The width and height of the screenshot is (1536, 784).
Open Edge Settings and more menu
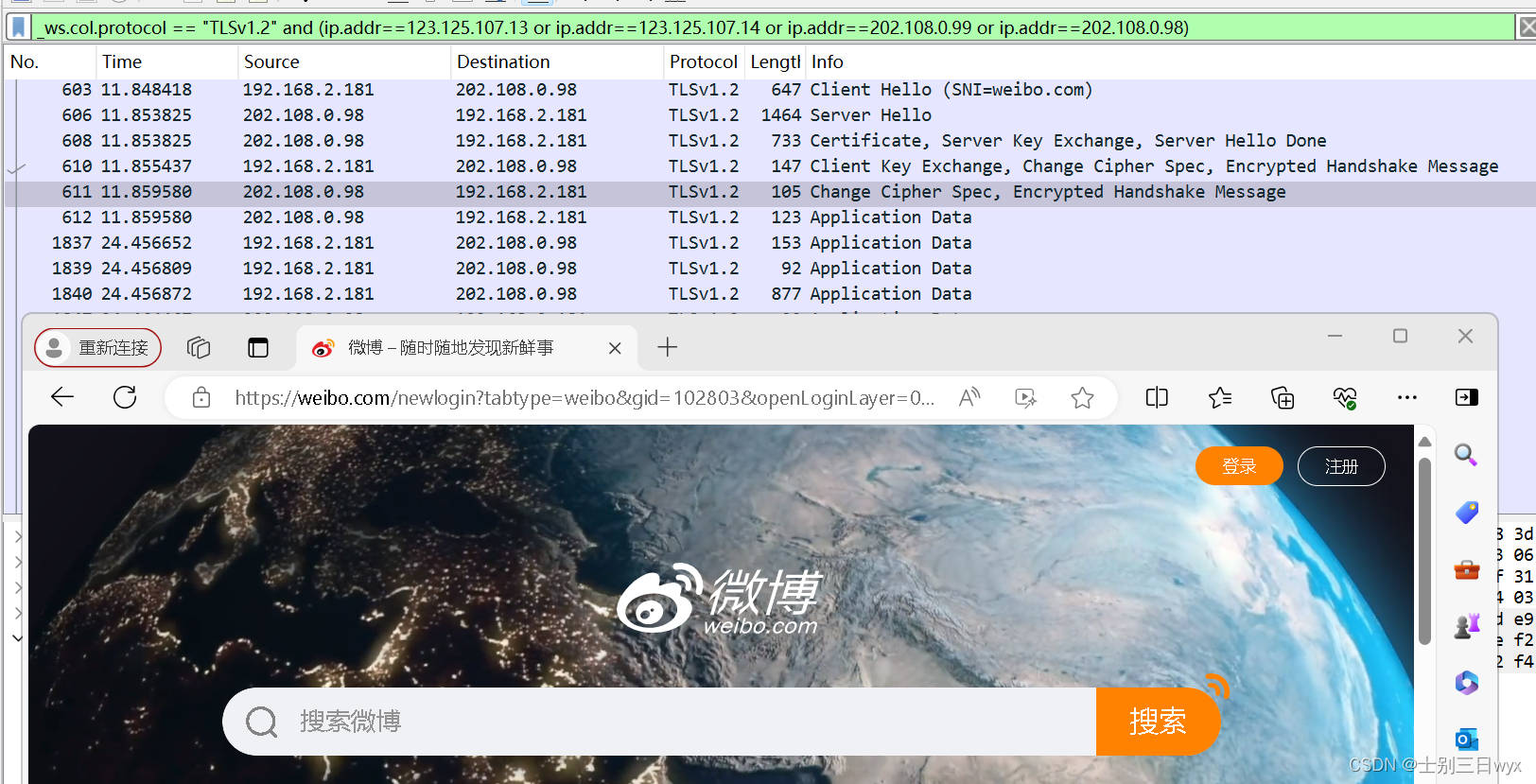tap(1407, 397)
